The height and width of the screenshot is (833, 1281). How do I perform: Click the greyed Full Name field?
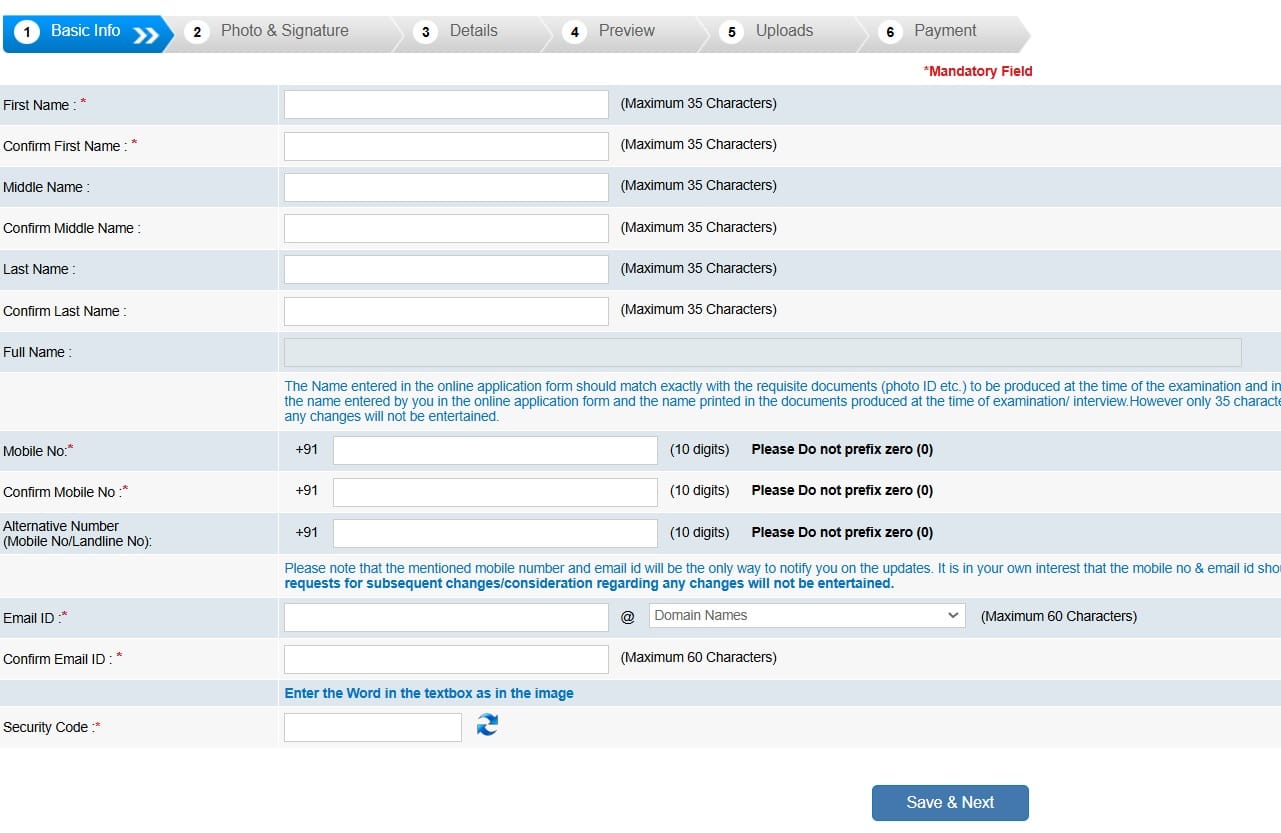763,352
